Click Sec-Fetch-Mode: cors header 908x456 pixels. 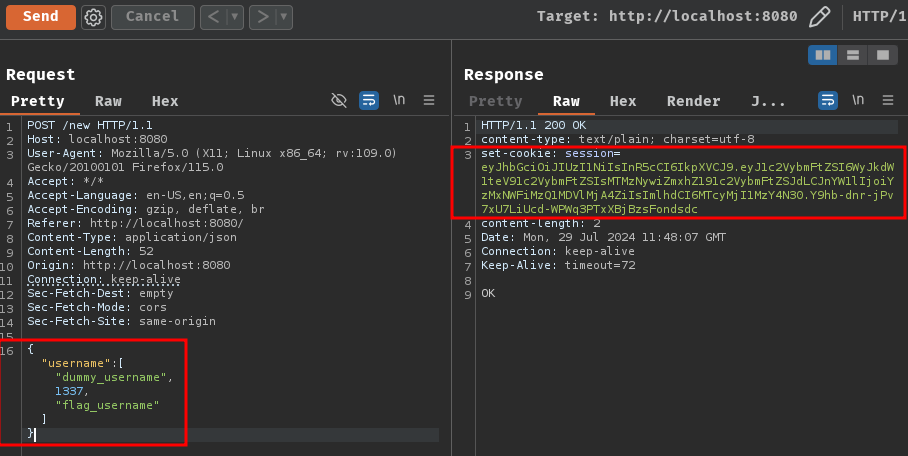97,307
